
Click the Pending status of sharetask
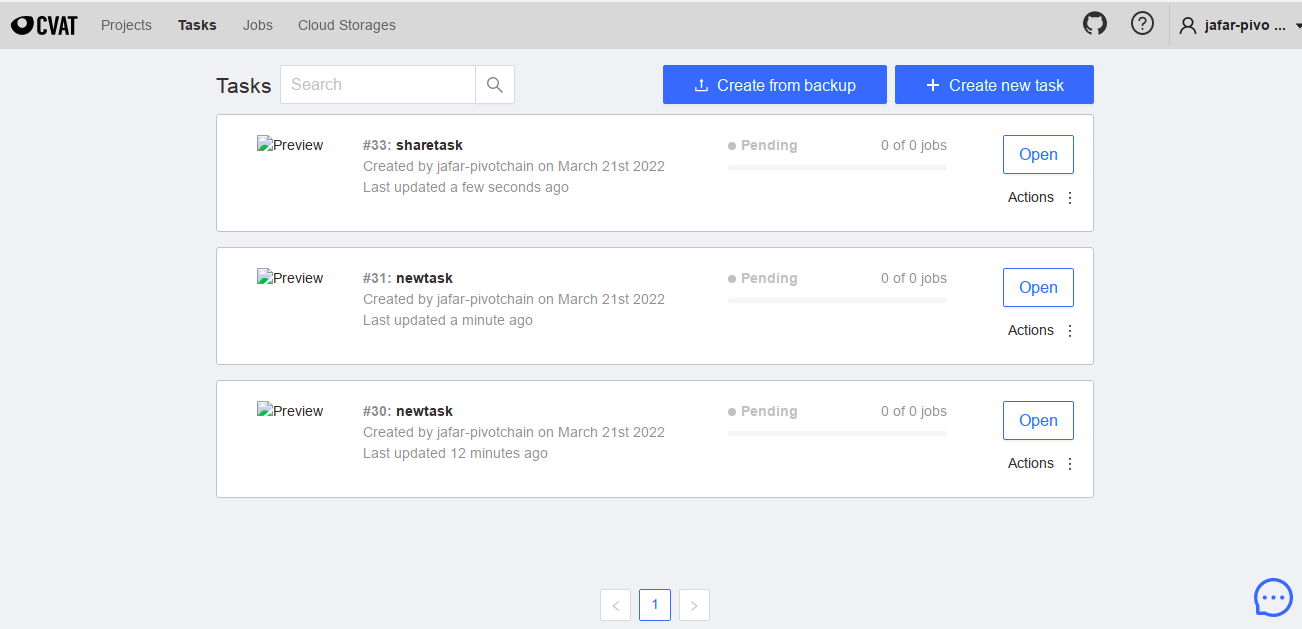(763, 145)
